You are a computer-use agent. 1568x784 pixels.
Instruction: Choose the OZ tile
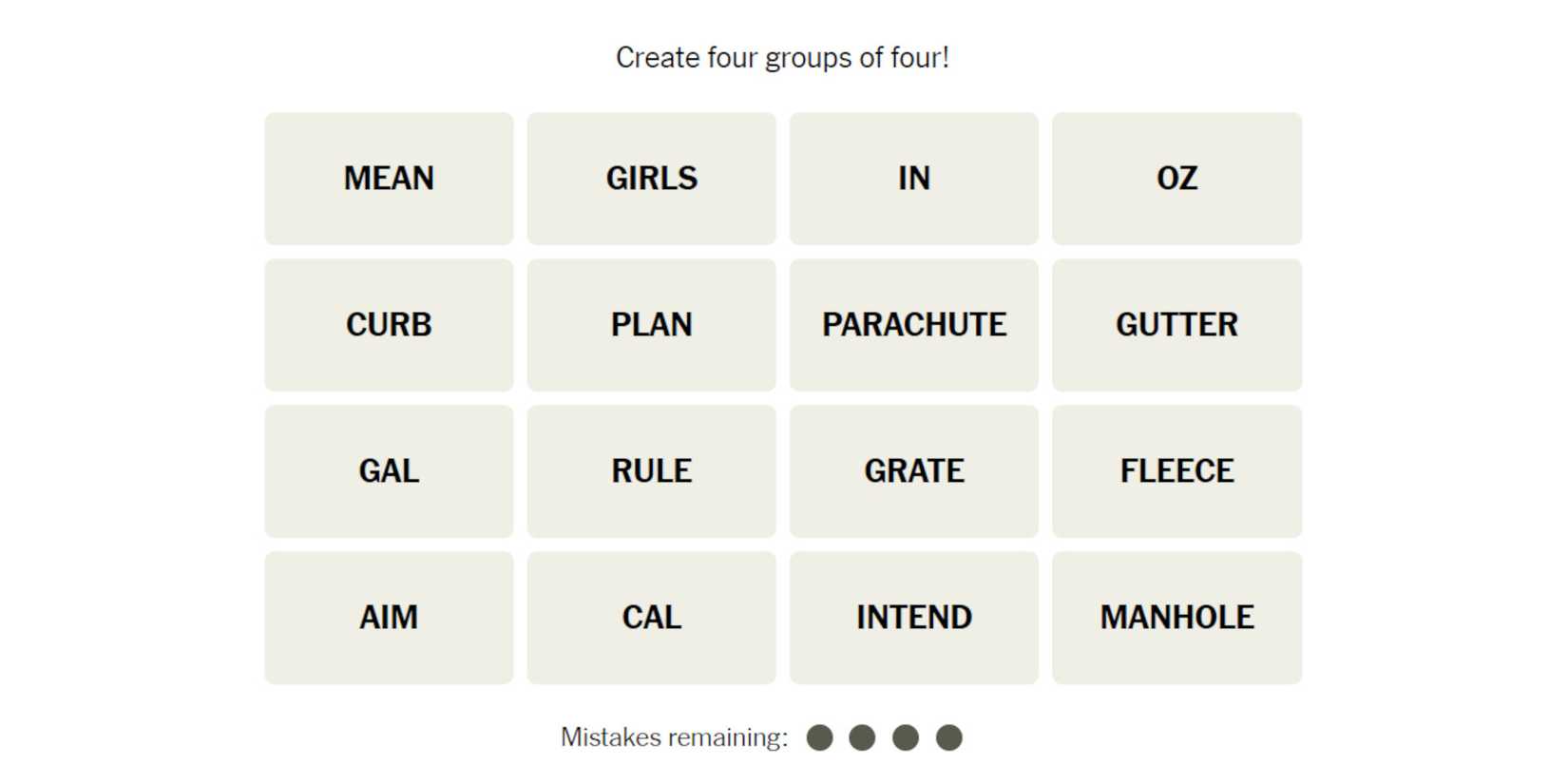(x=1176, y=179)
